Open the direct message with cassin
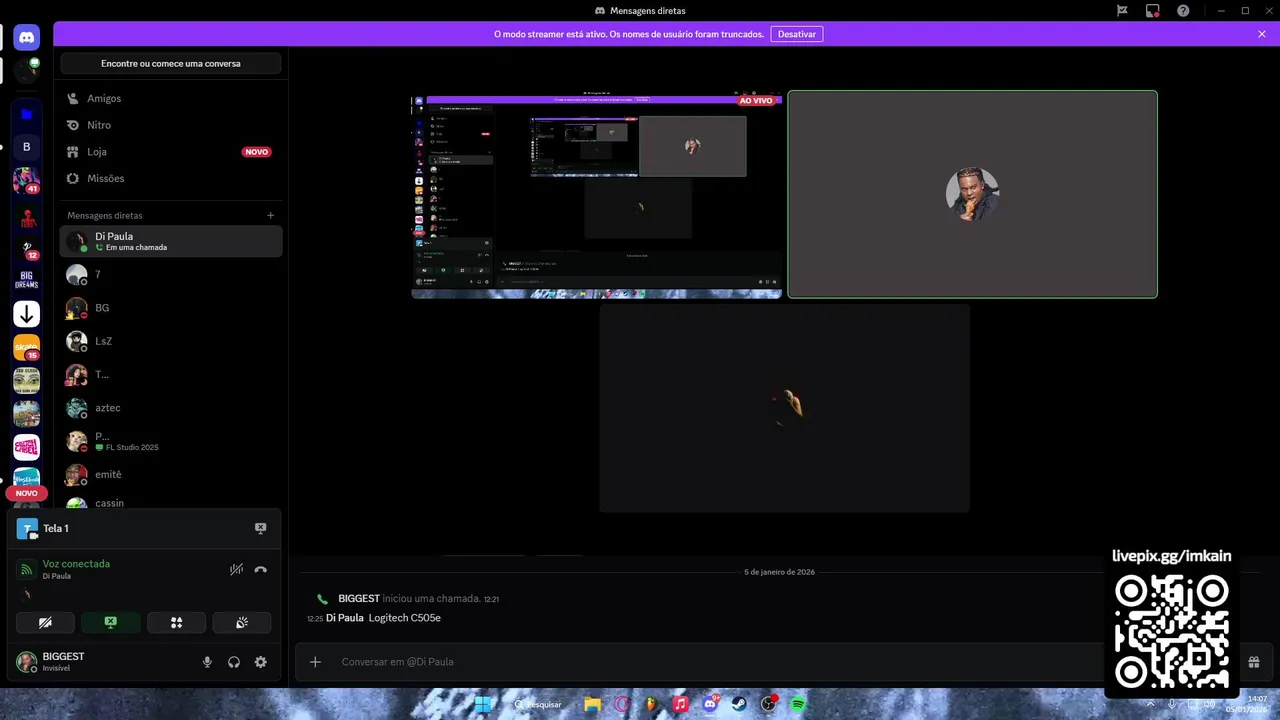This screenshot has height=720, width=1280. click(171, 503)
